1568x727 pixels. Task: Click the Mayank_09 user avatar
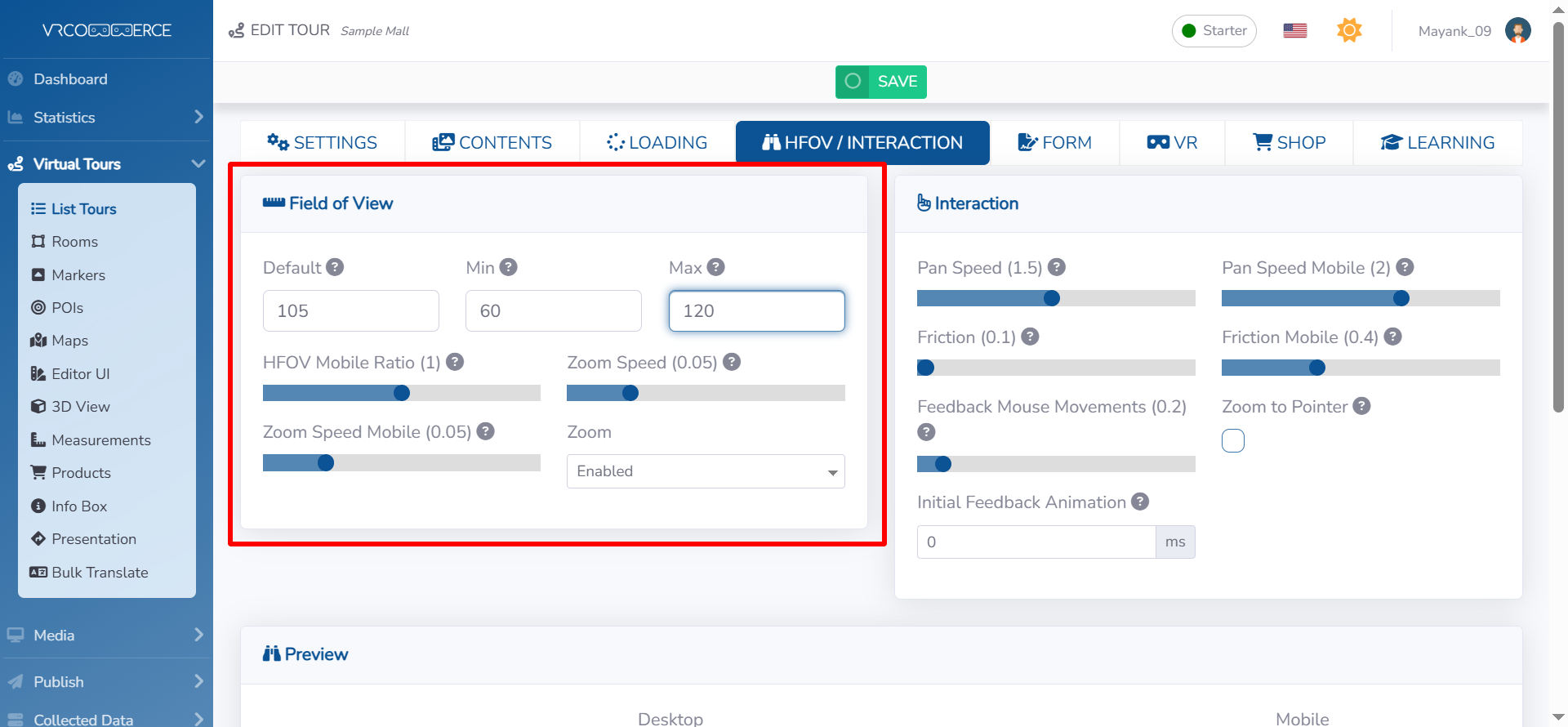[x=1517, y=31]
